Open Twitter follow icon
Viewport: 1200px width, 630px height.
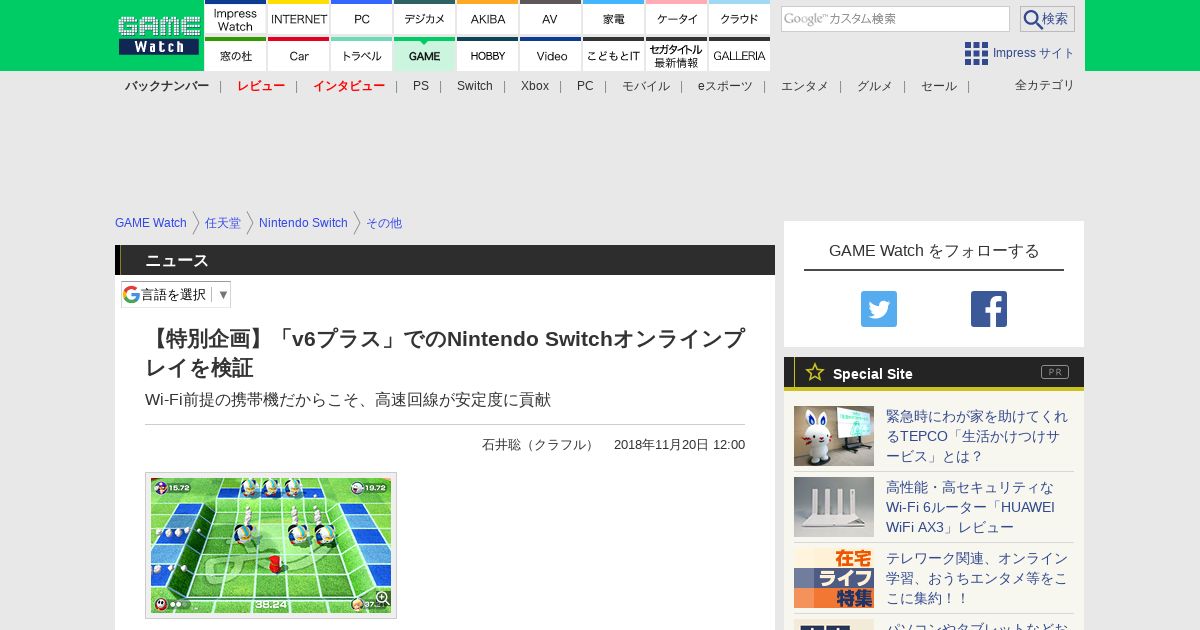point(879,309)
